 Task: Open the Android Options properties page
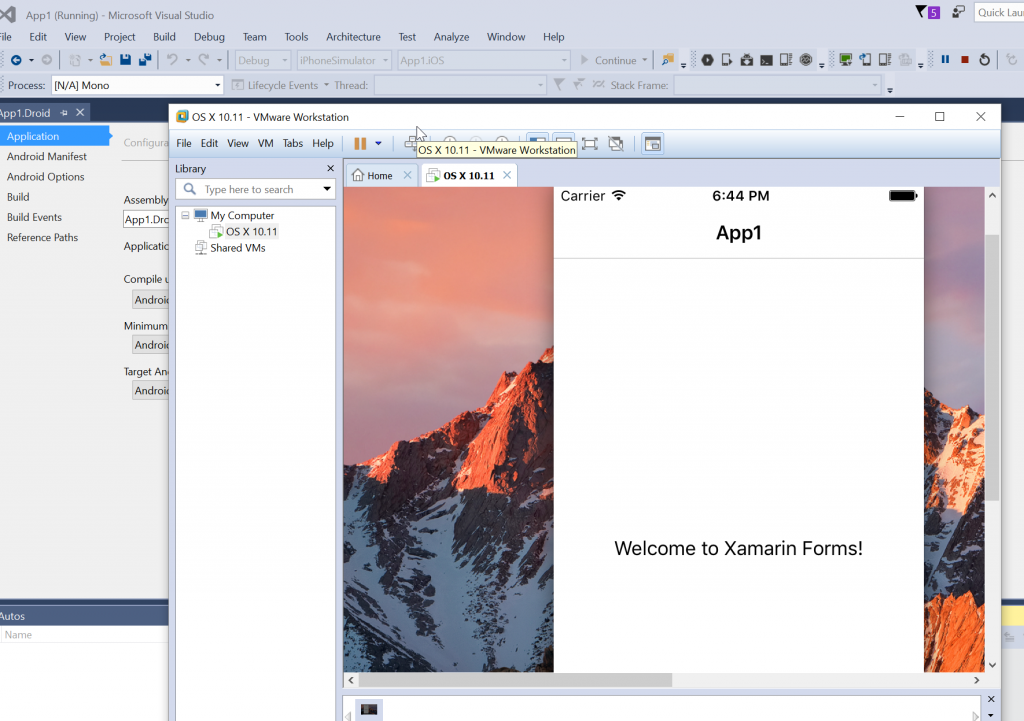point(46,176)
